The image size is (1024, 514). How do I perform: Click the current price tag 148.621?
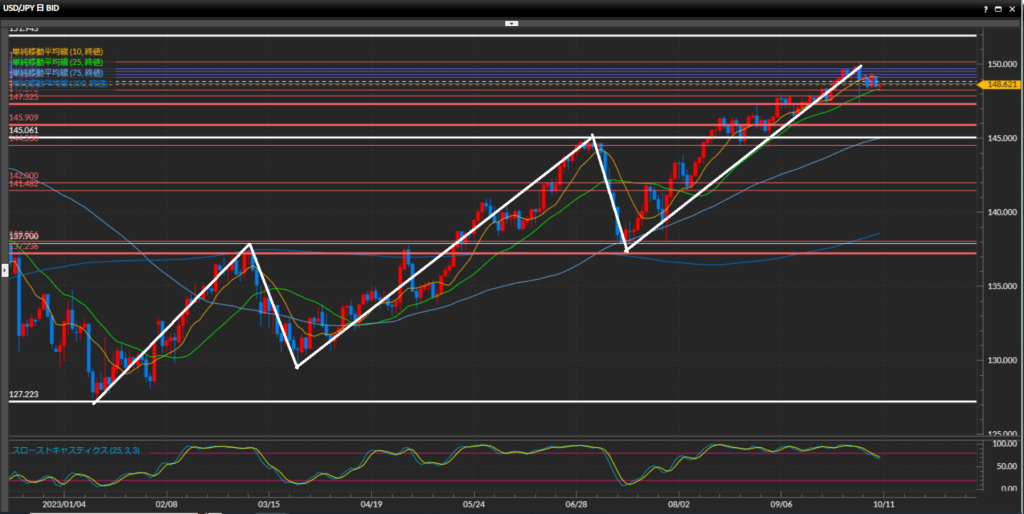(1002, 85)
